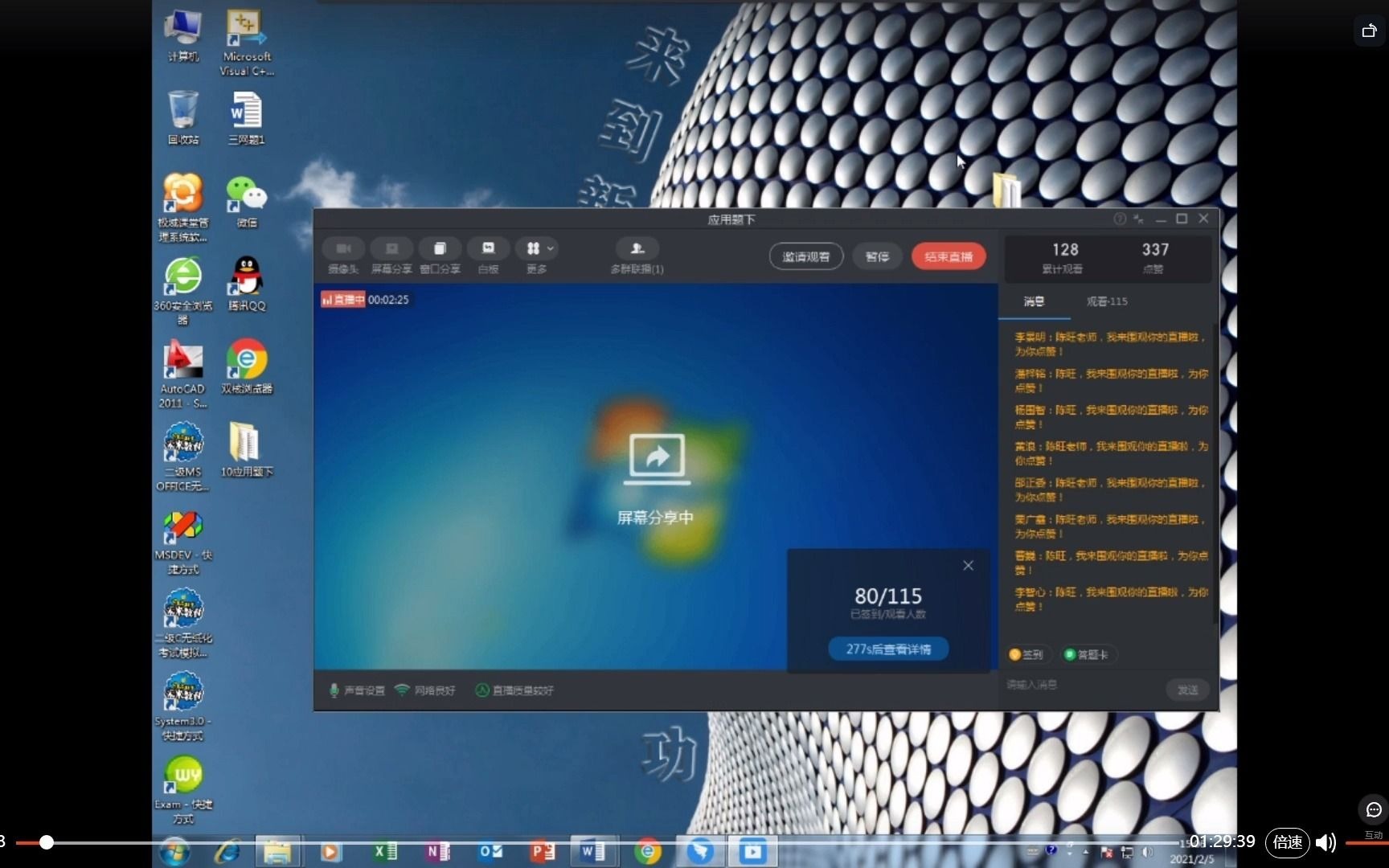1389x868 pixels.
Task: Expand the More (更多) dropdown
Action: (537, 256)
